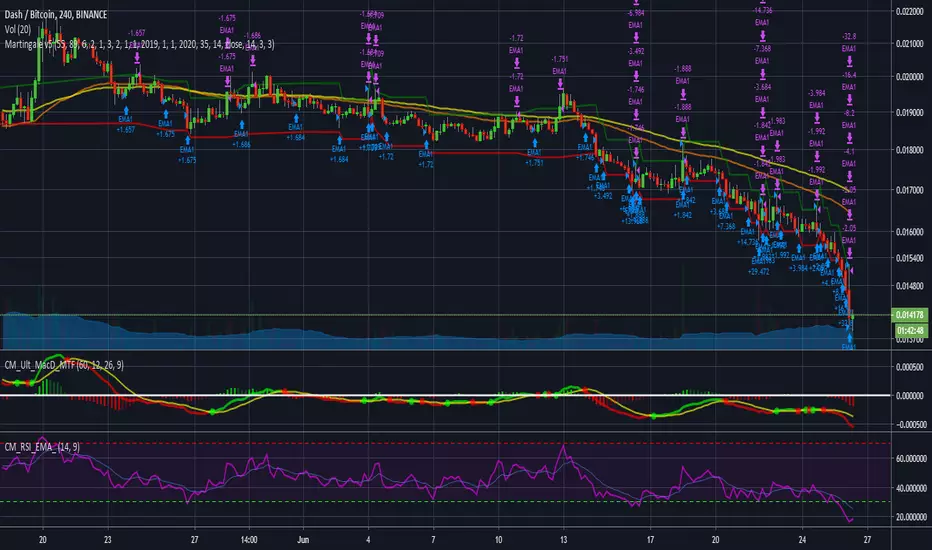Screen dimensions: 932x550
Task: Click the 0.017000 price axis label
Action: pyautogui.click(x=909, y=190)
